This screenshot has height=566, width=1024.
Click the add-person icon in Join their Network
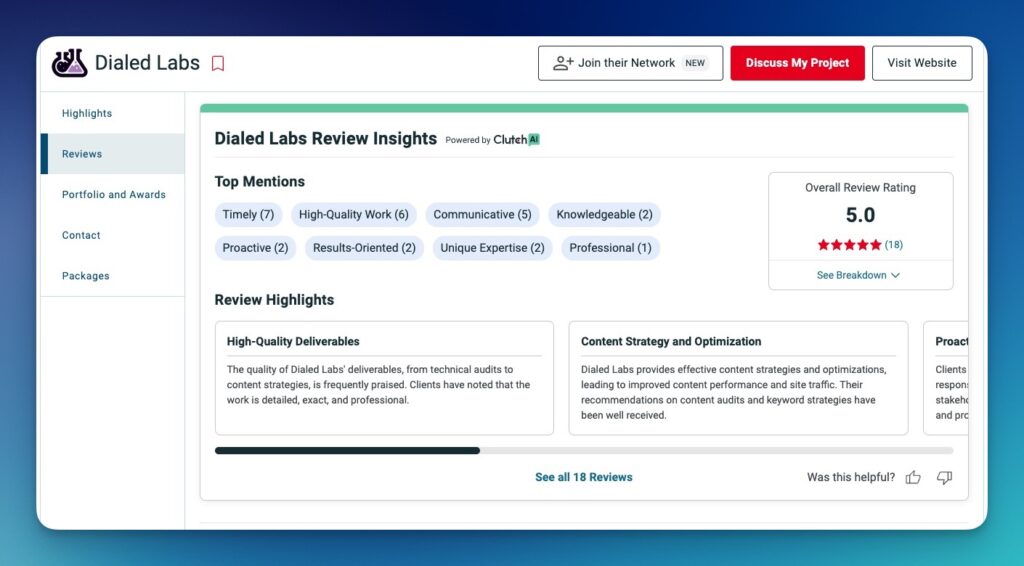coord(563,63)
